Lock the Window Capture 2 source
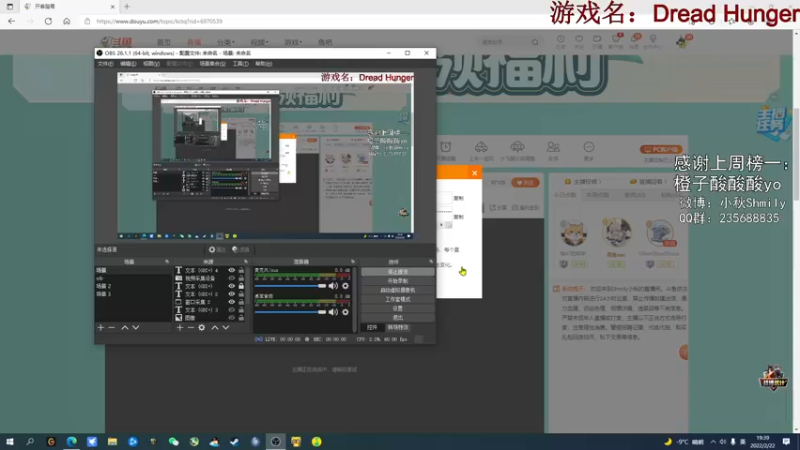The width and height of the screenshot is (800, 450). [x=241, y=302]
